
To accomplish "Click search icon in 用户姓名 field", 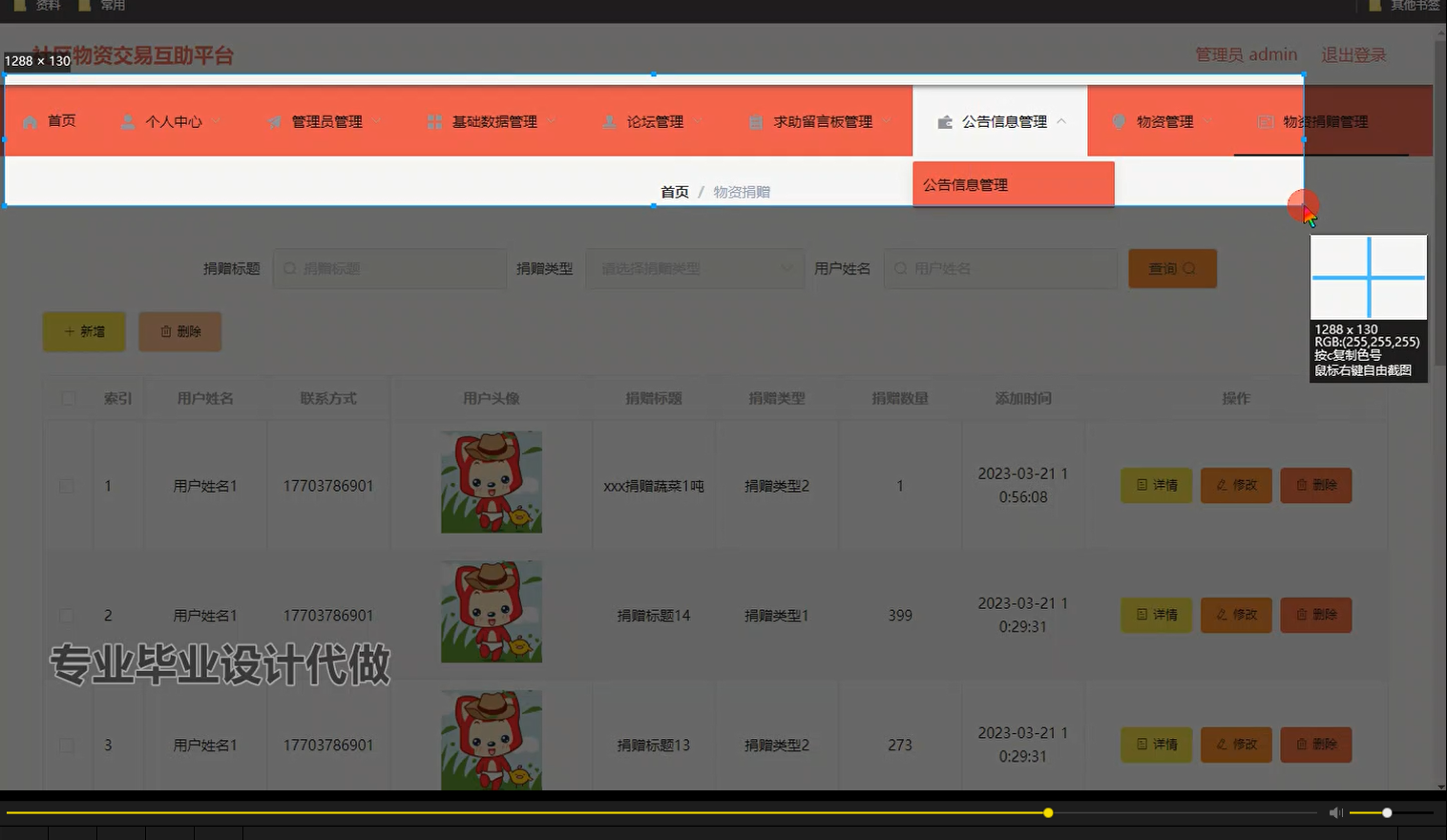I will (900, 269).
